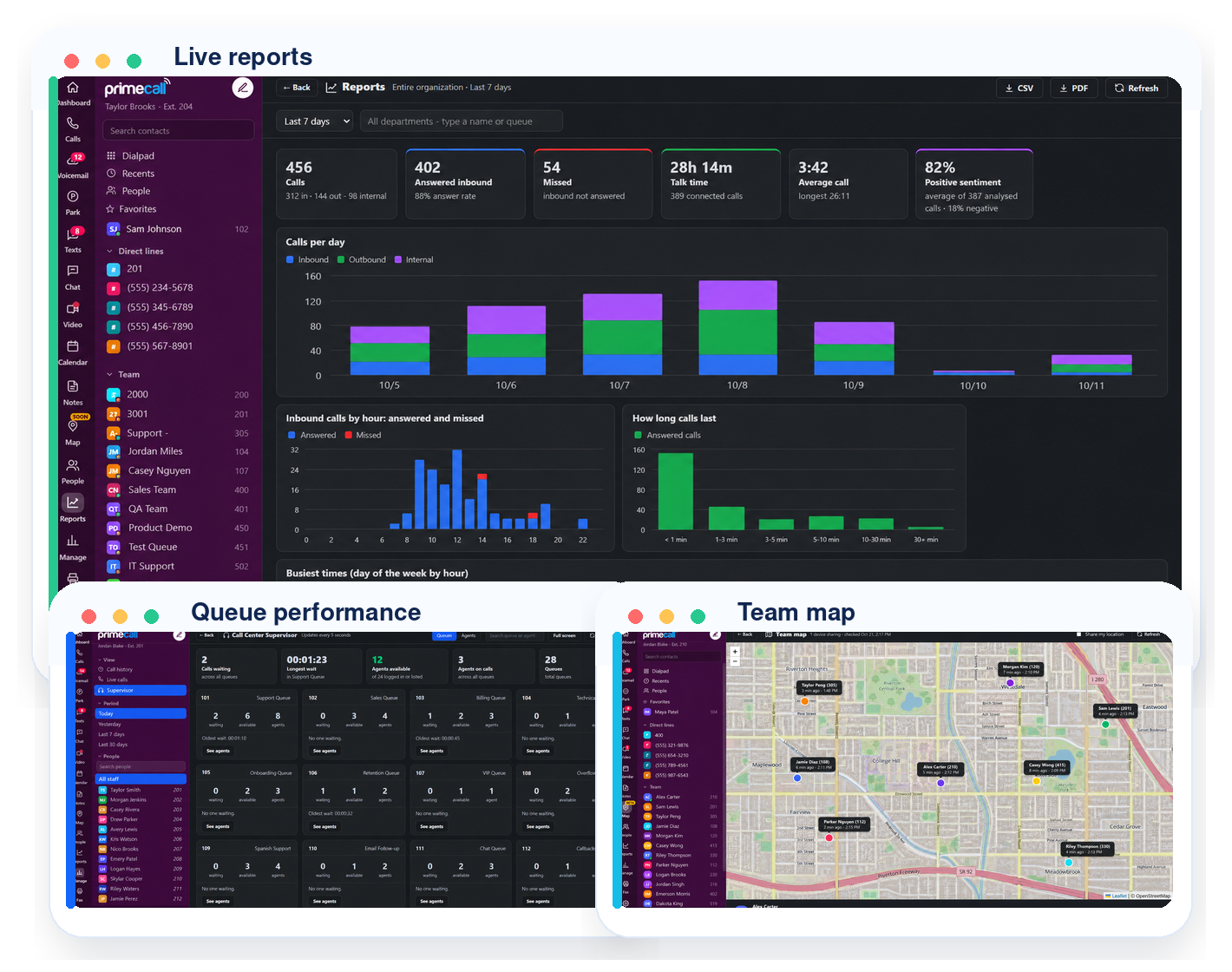
Task: Go Back from the Live reports page
Action: 296,88
